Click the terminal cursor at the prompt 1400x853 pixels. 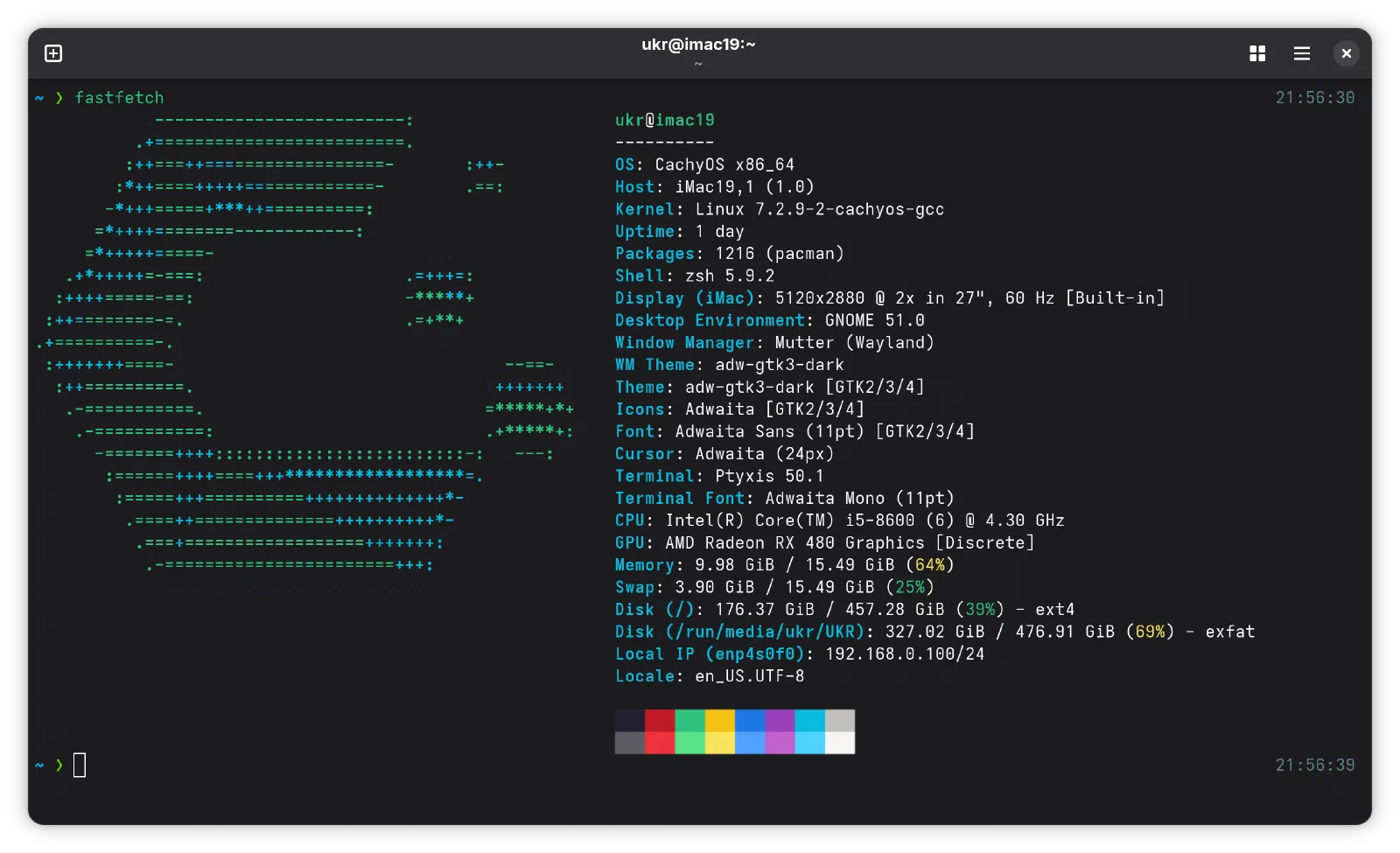pos(80,766)
